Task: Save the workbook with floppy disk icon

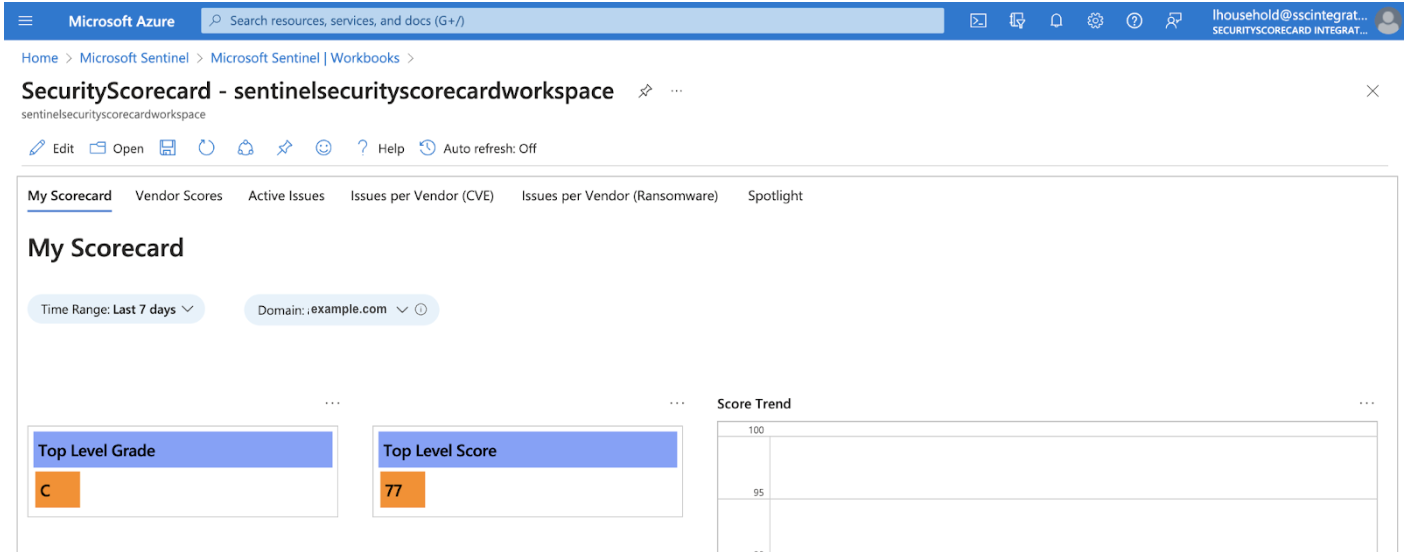Action: pyautogui.click(x=168, y=148)
